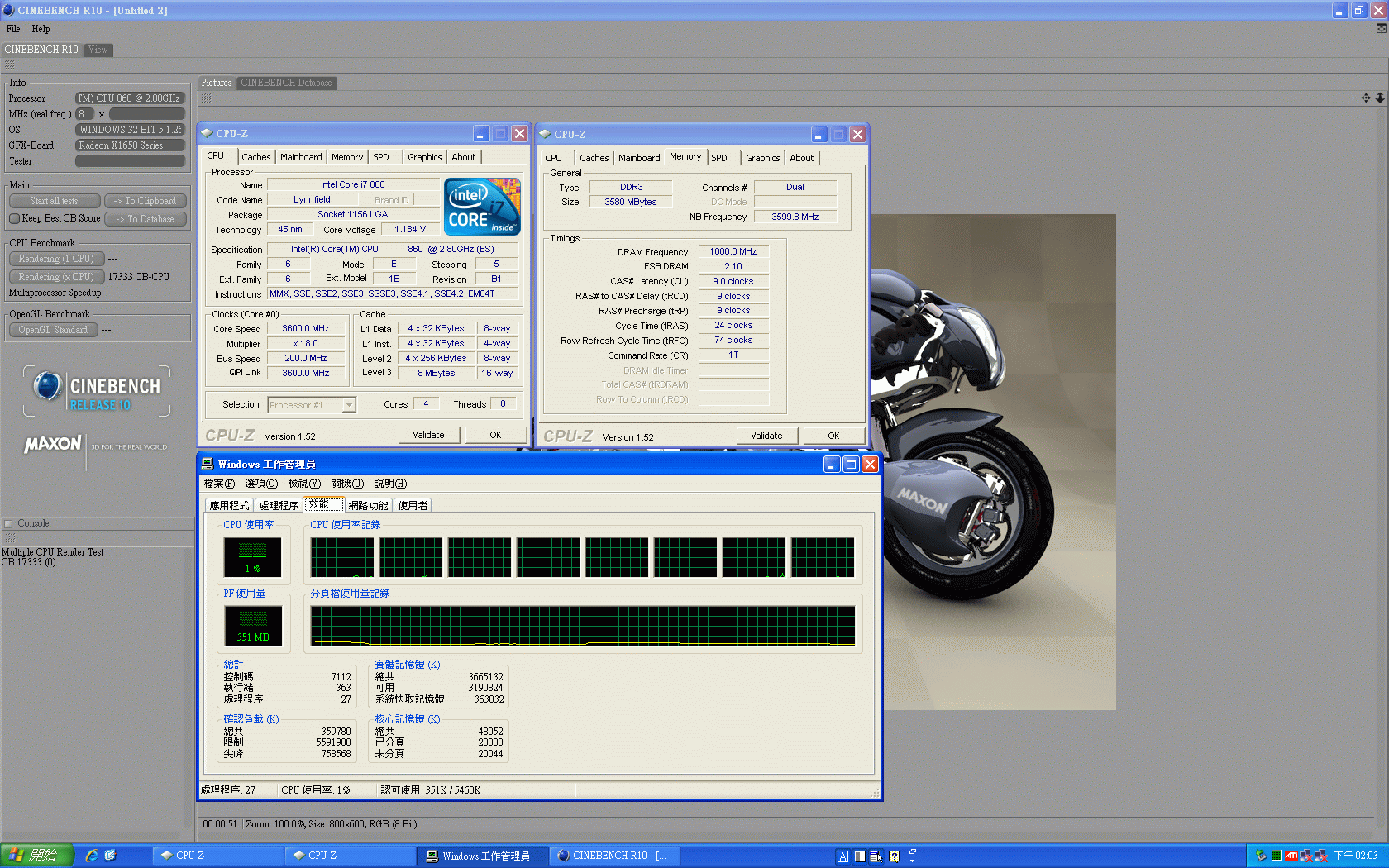
Task: Open Caches tab in right CPU-Z window
Action: click(x=594, y=158)
